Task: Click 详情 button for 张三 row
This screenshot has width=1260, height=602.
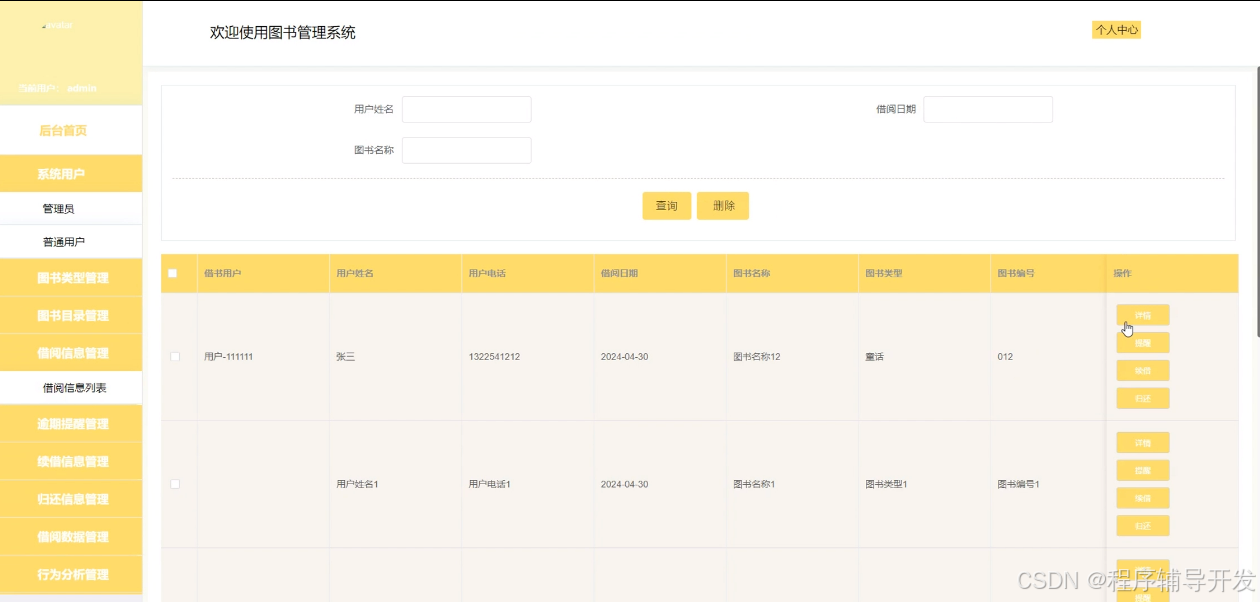Action: [x=1142, y=315]
